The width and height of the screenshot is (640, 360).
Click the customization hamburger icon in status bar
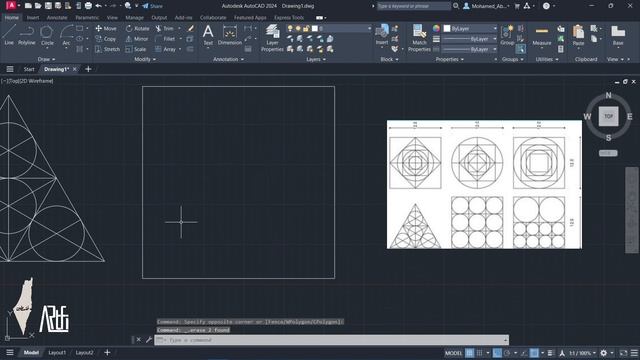634,353
